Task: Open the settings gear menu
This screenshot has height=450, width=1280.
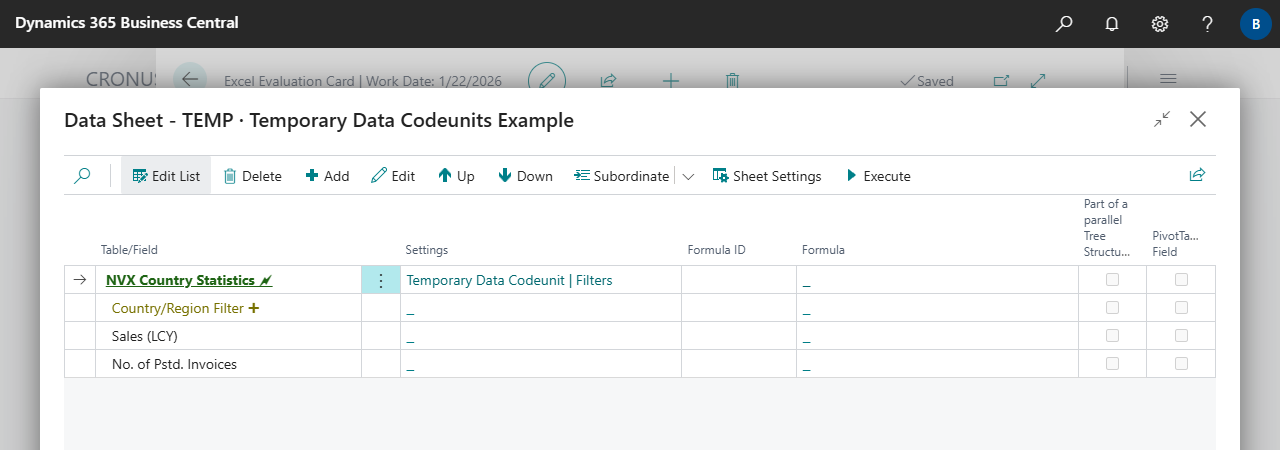Action: pyautogui.click(x=1160, y=23)
